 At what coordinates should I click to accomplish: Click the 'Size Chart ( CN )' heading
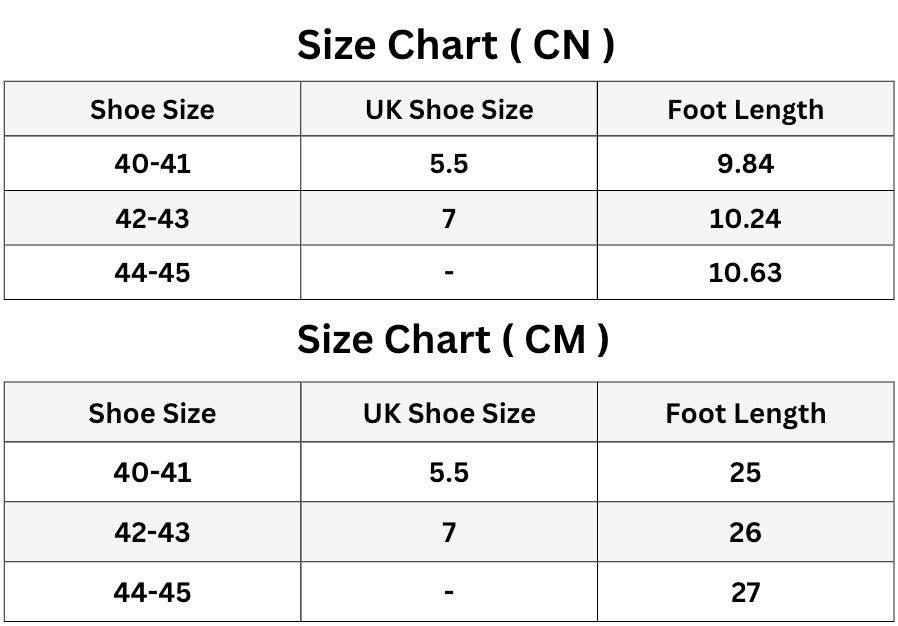[456, 45]
